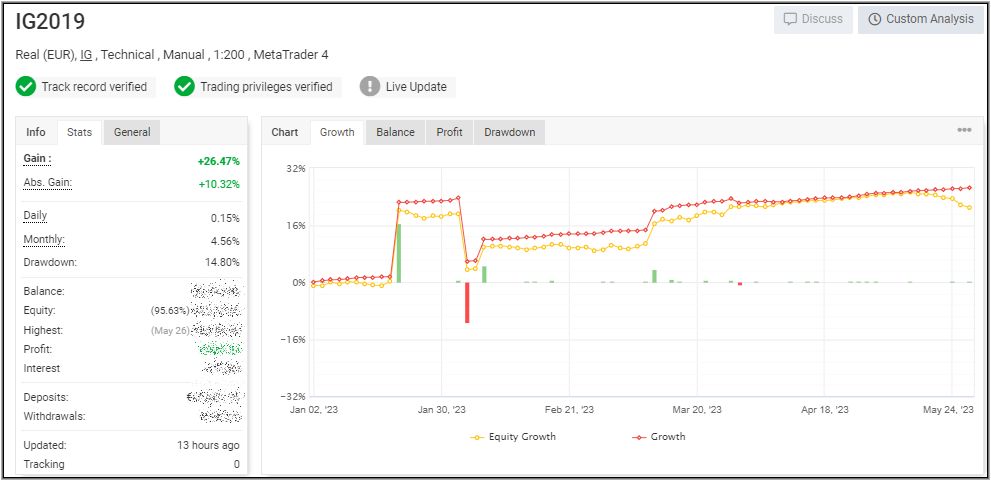This screenshot has height=481, width=991.
Task: Switch to the Profit chart tab
Action: (x=449, y=132)
